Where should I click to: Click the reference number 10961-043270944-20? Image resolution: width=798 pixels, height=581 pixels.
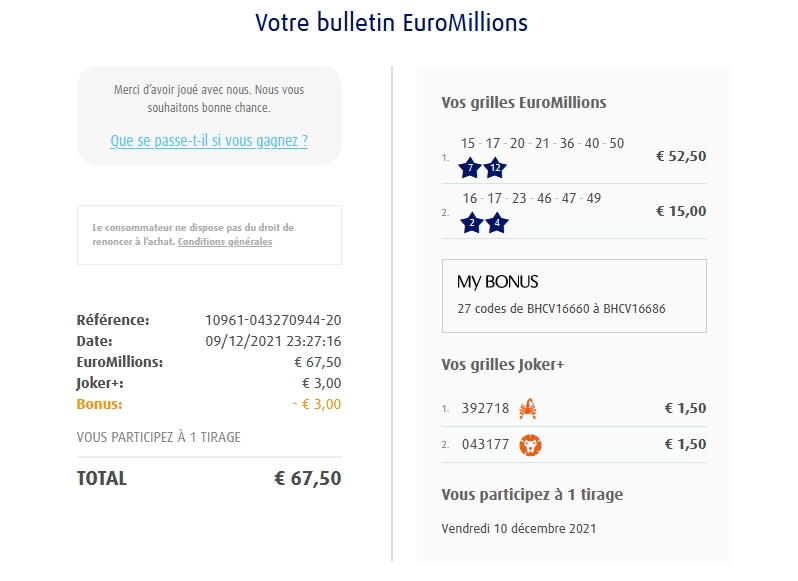(x=273, y=320)
